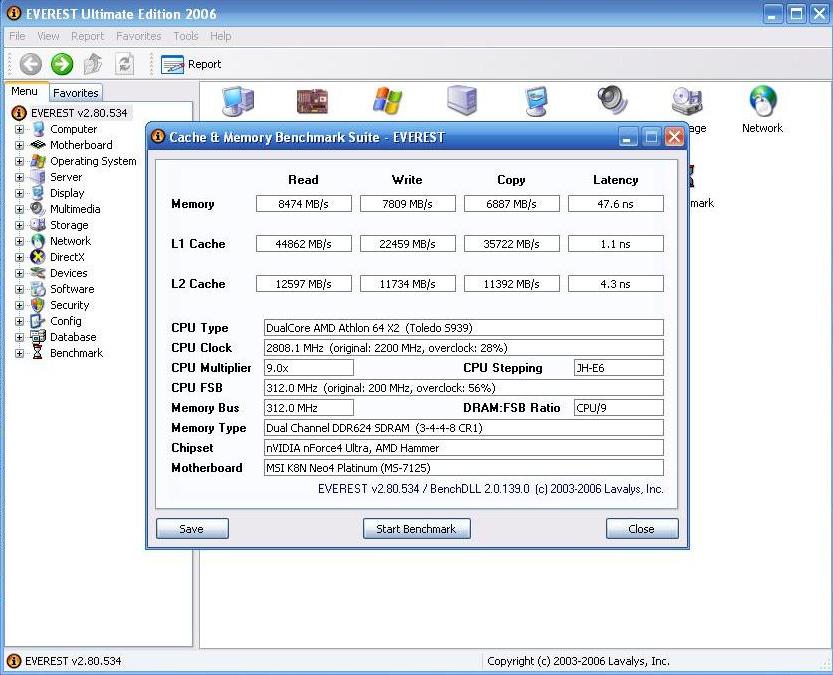Expand the Software tree node

[x=19, y=289]
